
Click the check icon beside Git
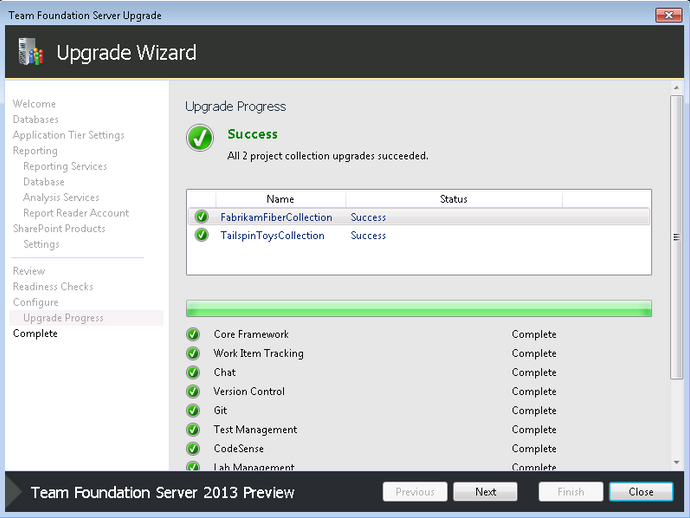(193, 411)
